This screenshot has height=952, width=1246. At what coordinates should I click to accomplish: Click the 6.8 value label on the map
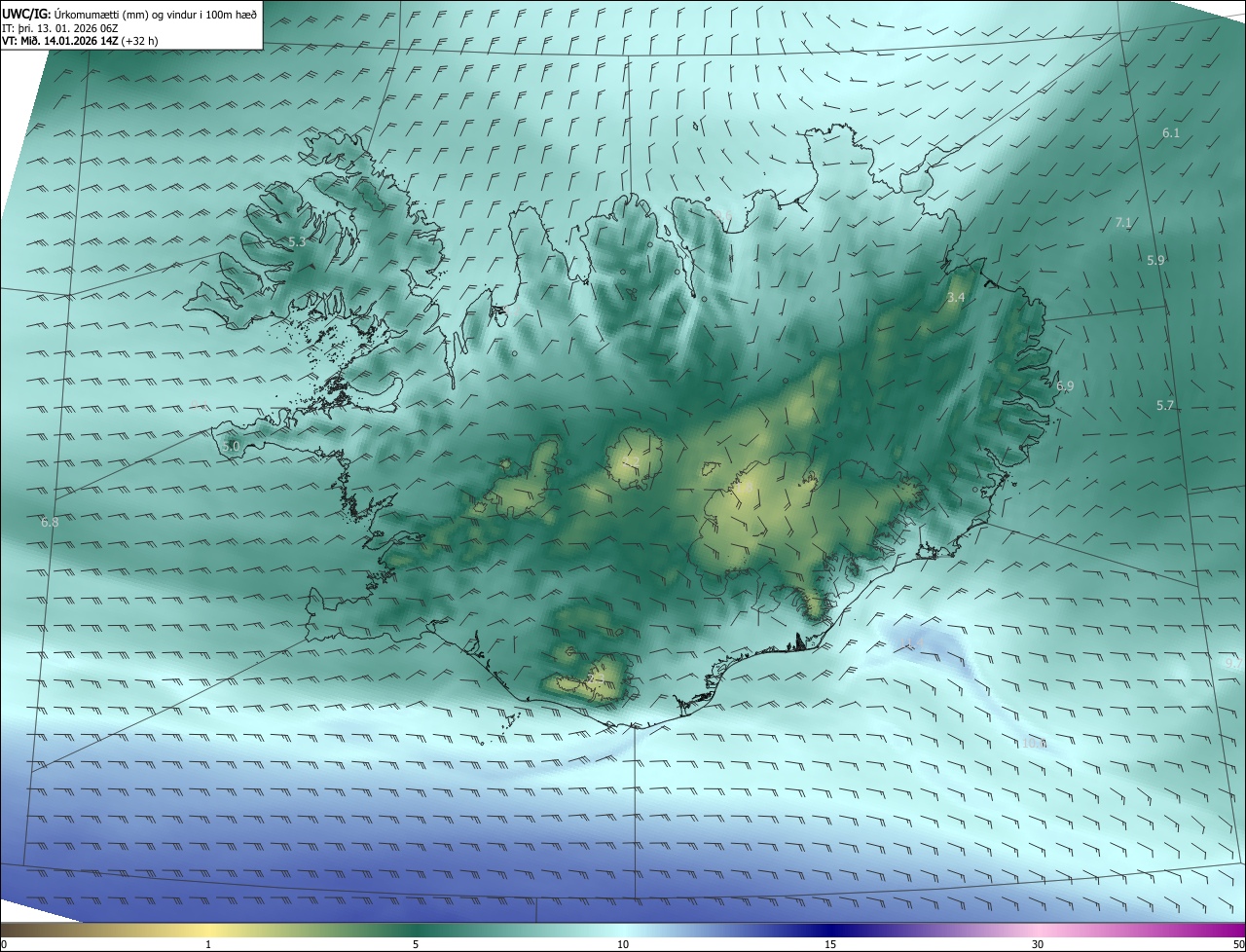click(50, 522)
